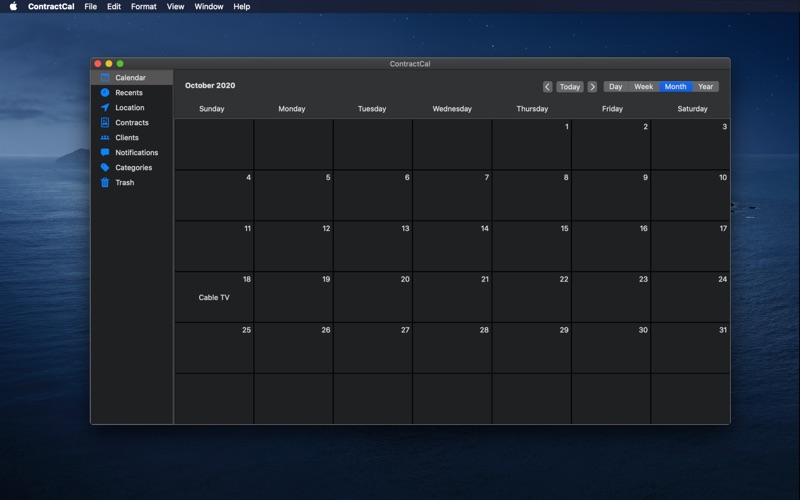
Task: Open the Format menu
Action: (143, 6)
